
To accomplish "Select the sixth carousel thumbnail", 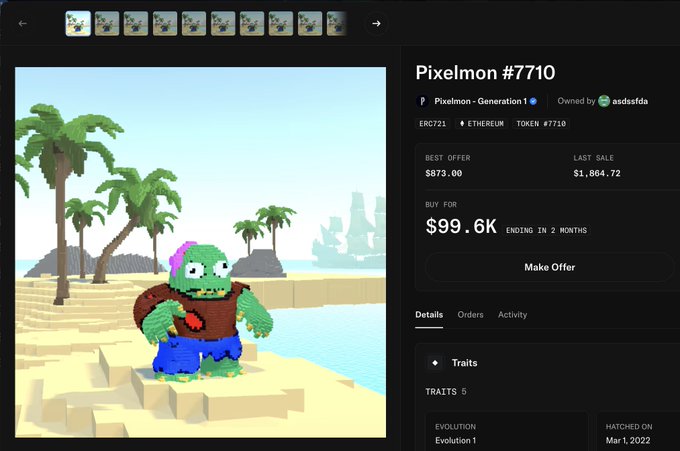I will click(x=223, y=23).
